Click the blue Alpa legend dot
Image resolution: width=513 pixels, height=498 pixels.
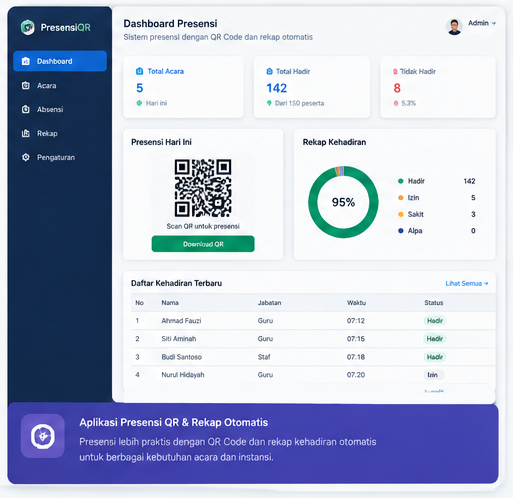pyautogui.click(x=401, y=231)
